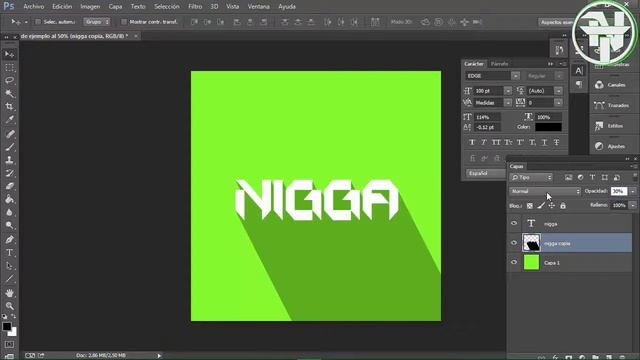Select the Move tool in the toolbox
Screen dimensions: 640x360
click(9, 54)
